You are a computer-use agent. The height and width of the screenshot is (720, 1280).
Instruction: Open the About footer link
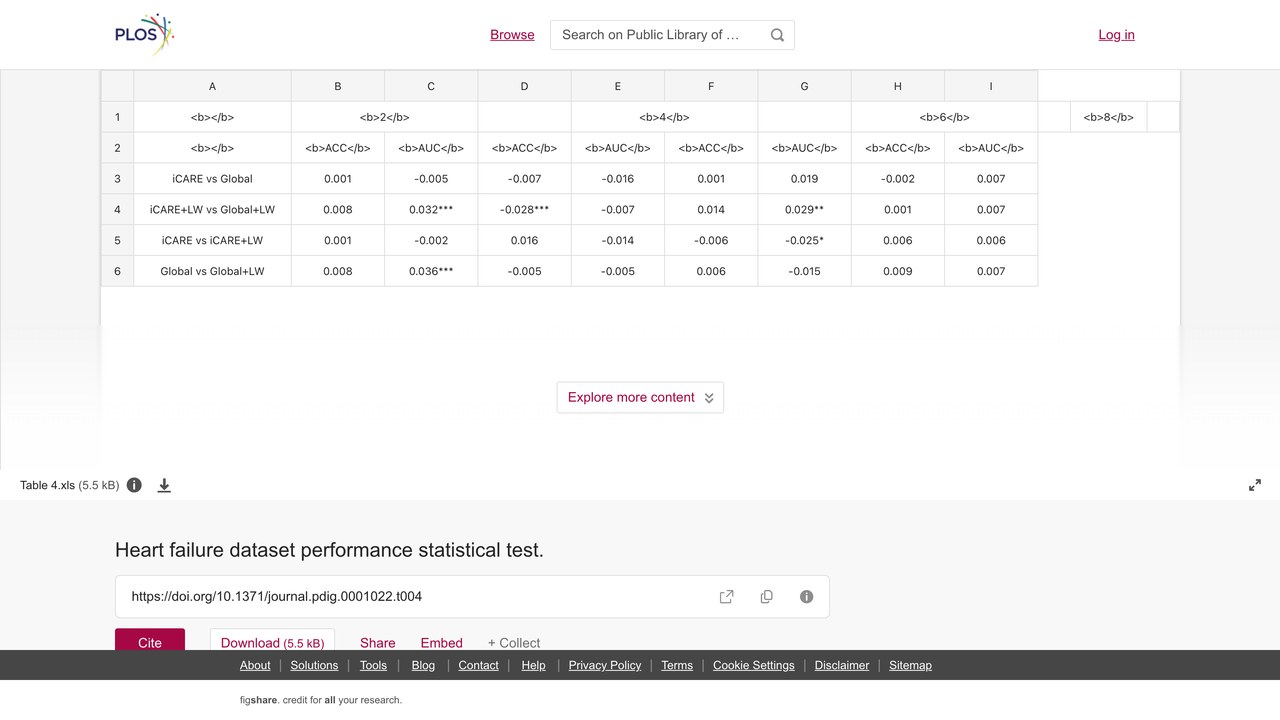pyautogui.click(x=255, y=665)
